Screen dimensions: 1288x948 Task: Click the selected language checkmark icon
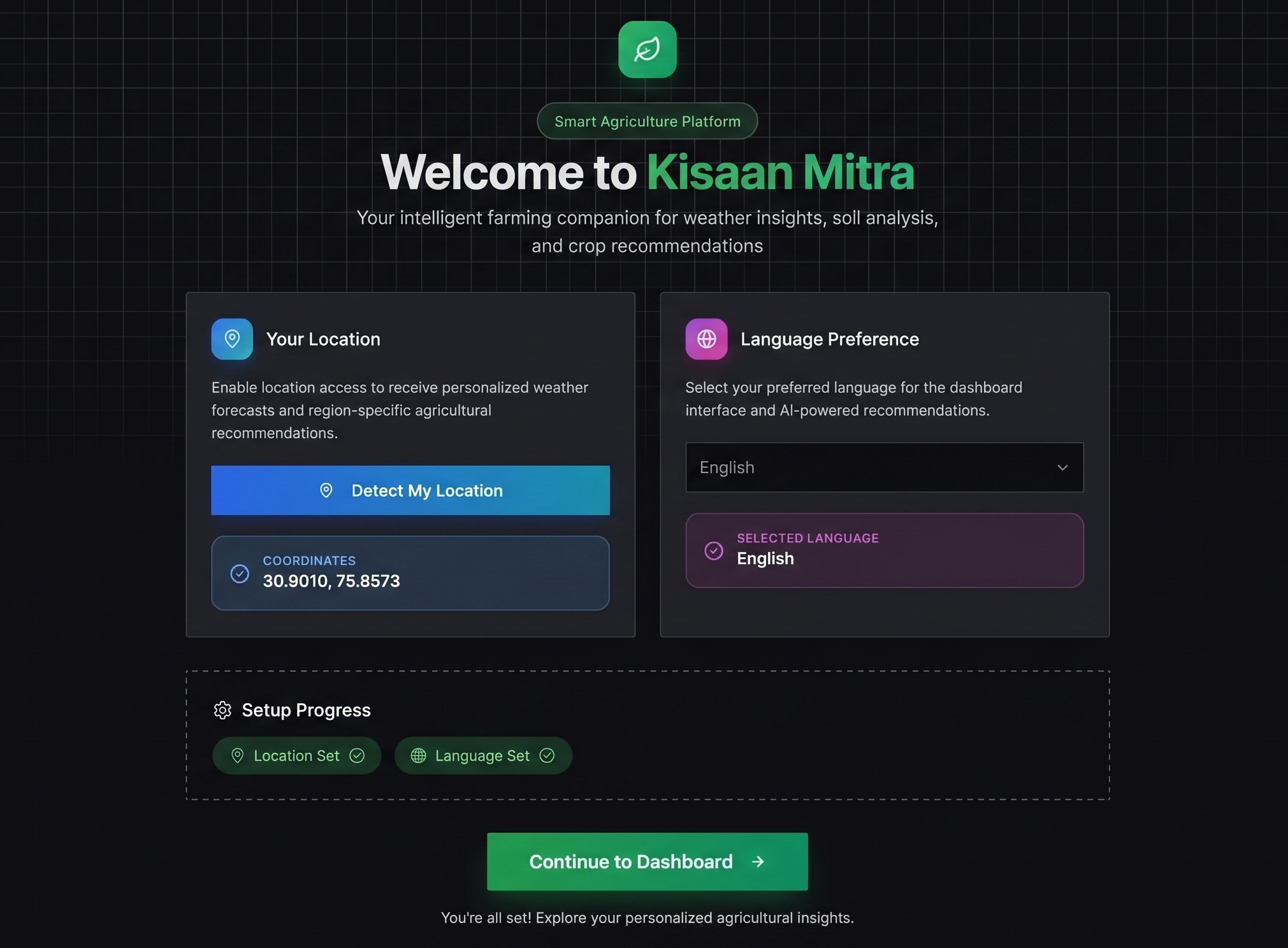(714, 551)
